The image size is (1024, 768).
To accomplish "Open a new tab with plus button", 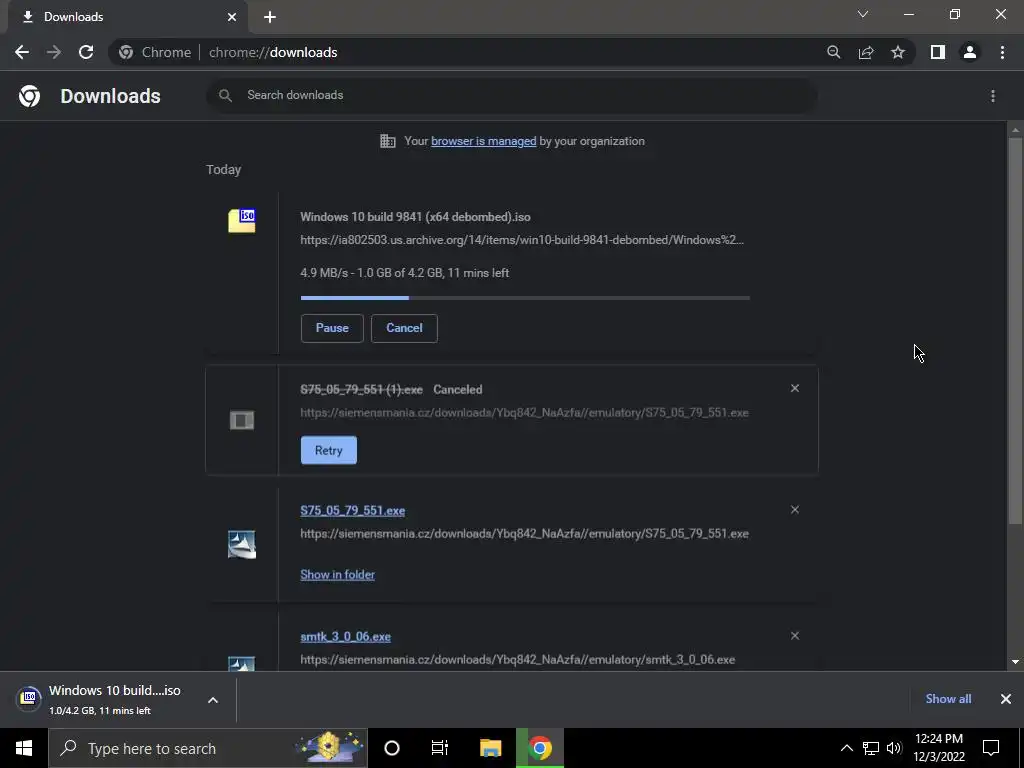I will coord(270,17).
